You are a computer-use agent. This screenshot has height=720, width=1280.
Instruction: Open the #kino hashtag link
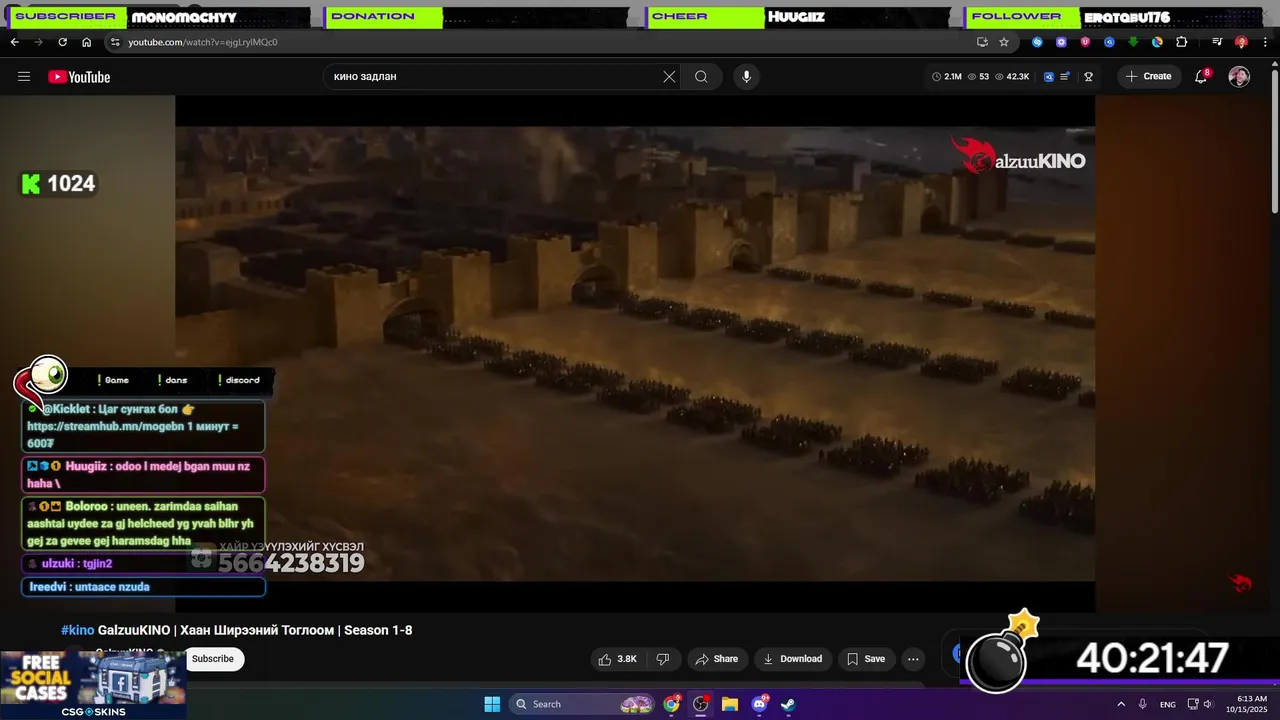(x=78, y=630)
